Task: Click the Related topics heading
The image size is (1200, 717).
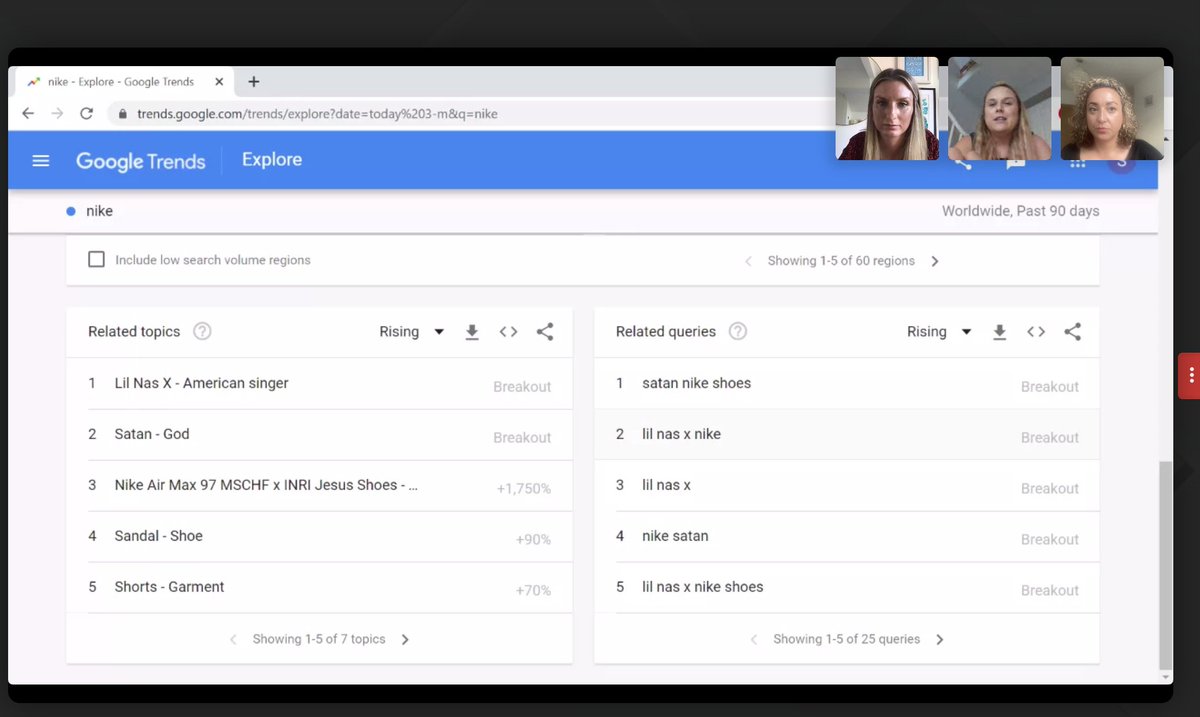Action: click(x=134, y=332)
